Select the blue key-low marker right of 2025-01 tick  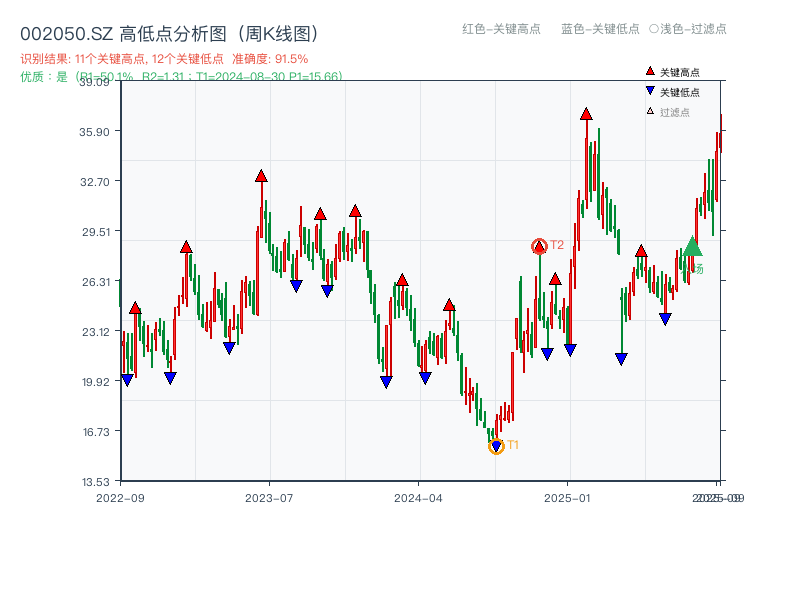point(570,350)
